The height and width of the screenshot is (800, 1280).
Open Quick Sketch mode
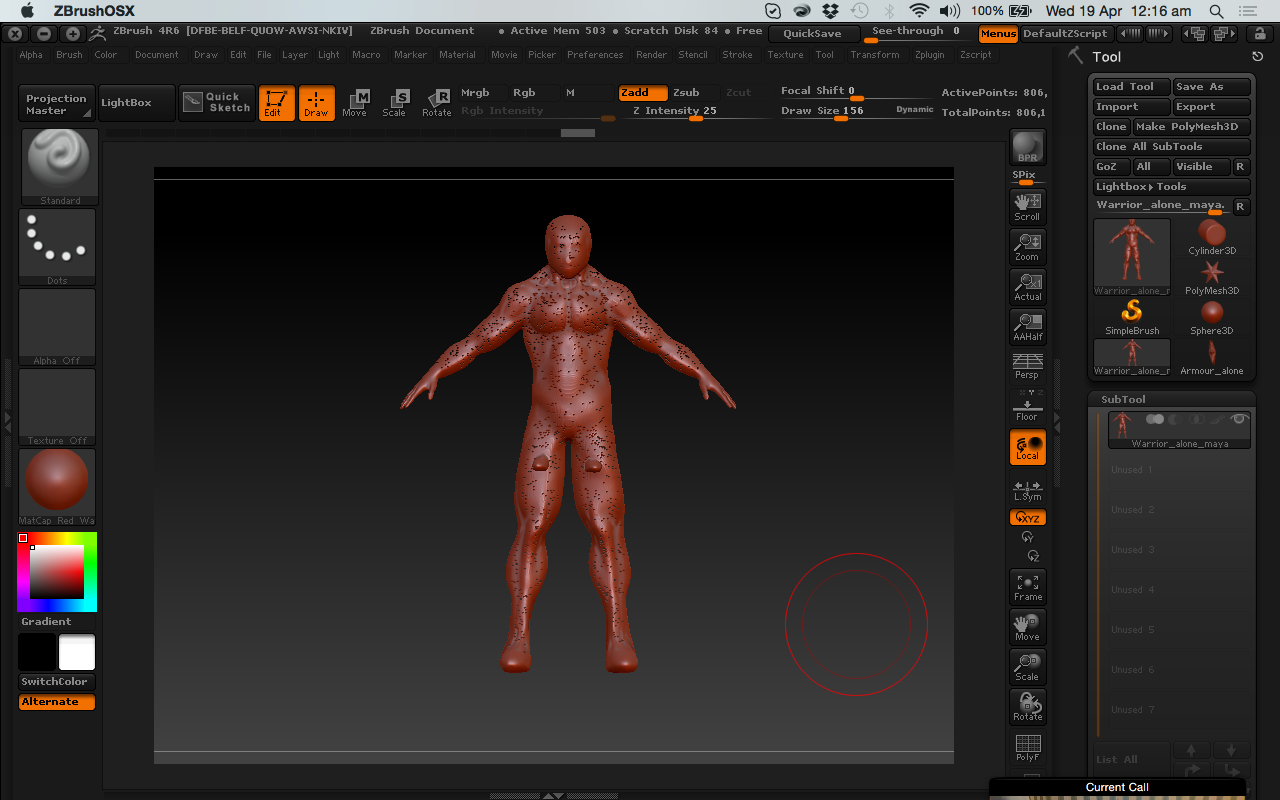217,103
